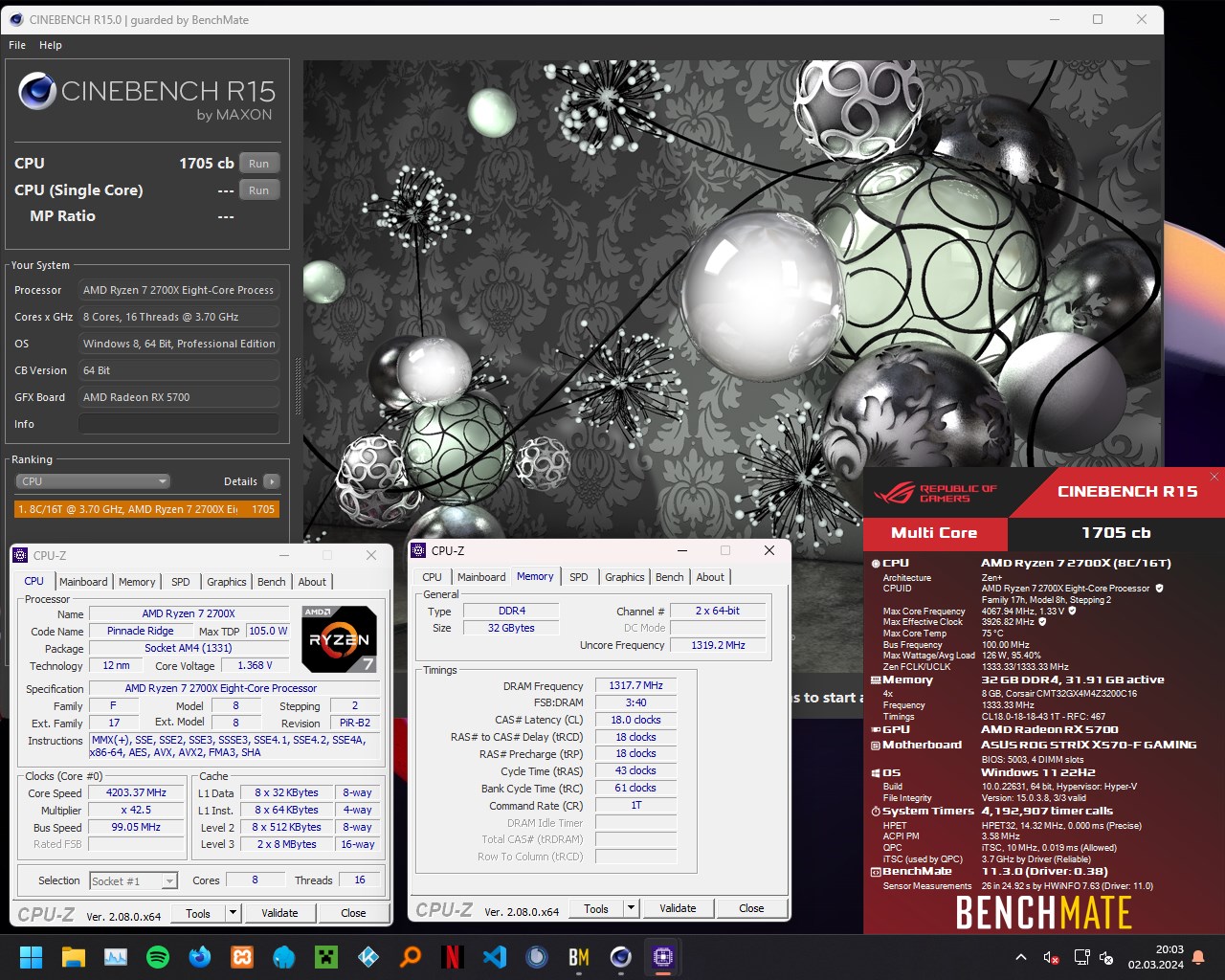
Task: Open Help menu in Cinebench
Action: (x=51, y=45)
